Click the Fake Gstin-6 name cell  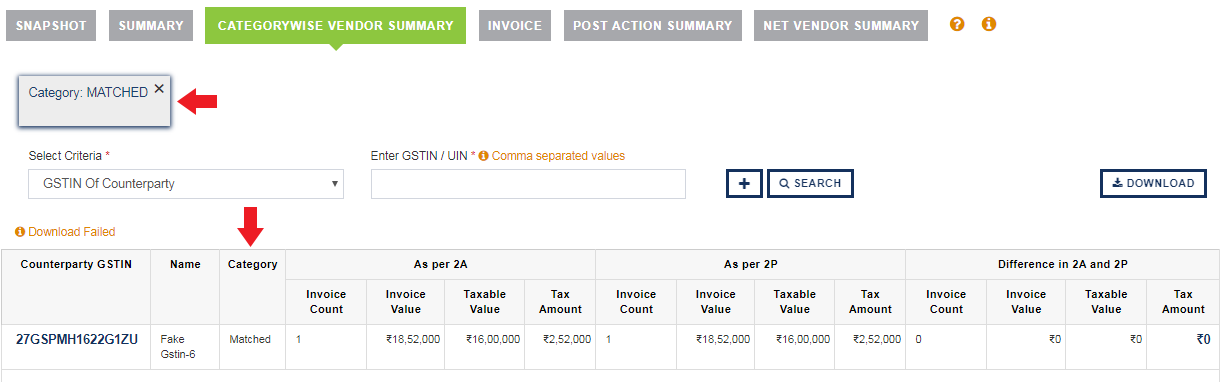[x=185, y=346]
